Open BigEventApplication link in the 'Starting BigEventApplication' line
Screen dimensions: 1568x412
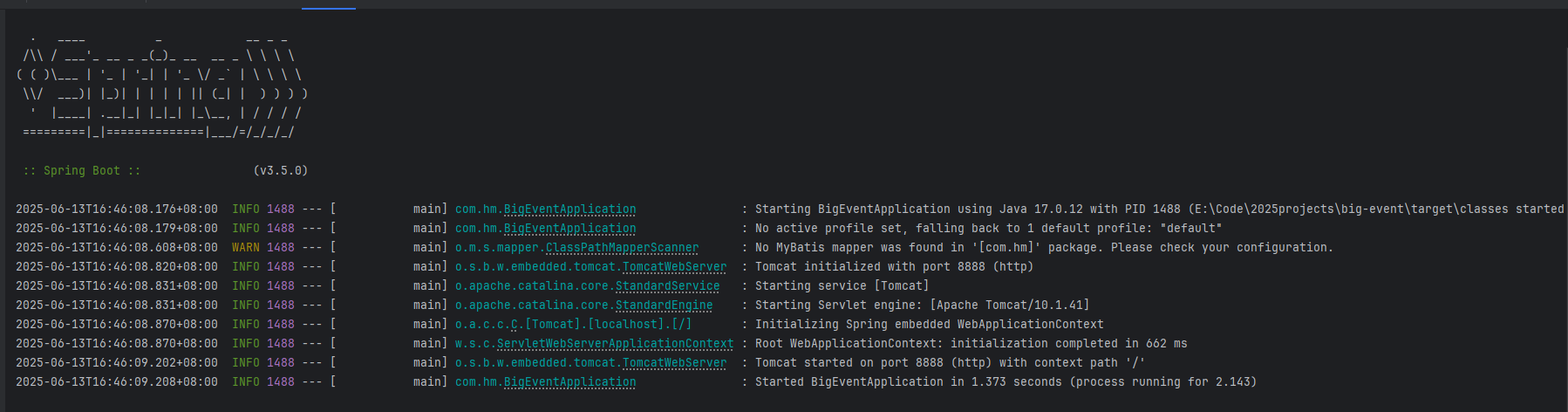569,209
